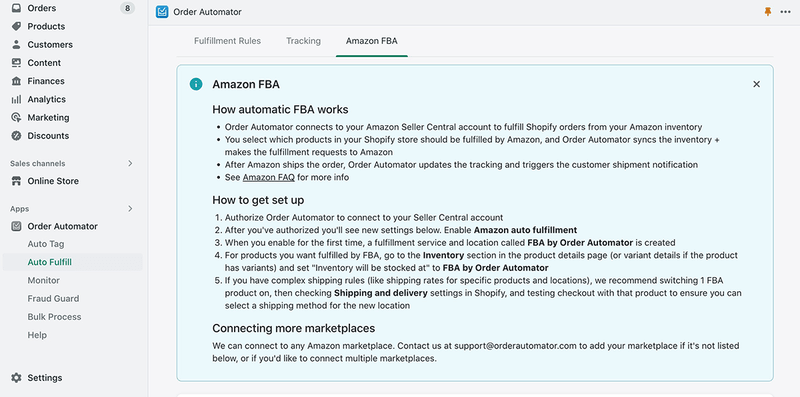Switch to the Fulfillment Rules tab
The width and height of the screenshot is (800, 397).
coord(228,41)
